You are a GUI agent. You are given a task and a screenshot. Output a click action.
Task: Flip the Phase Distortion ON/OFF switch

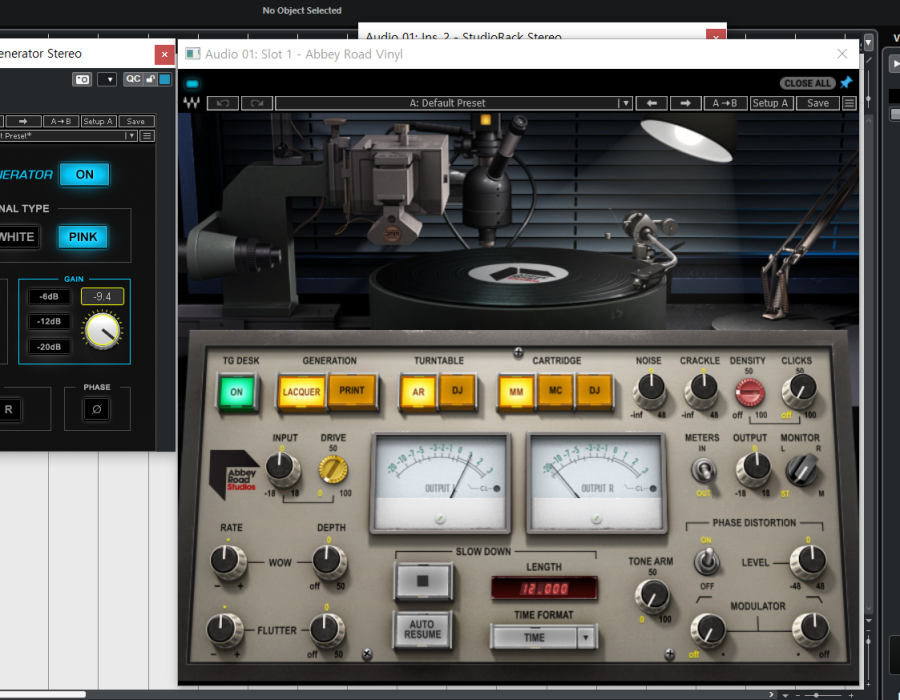click(x=707, y=562)
